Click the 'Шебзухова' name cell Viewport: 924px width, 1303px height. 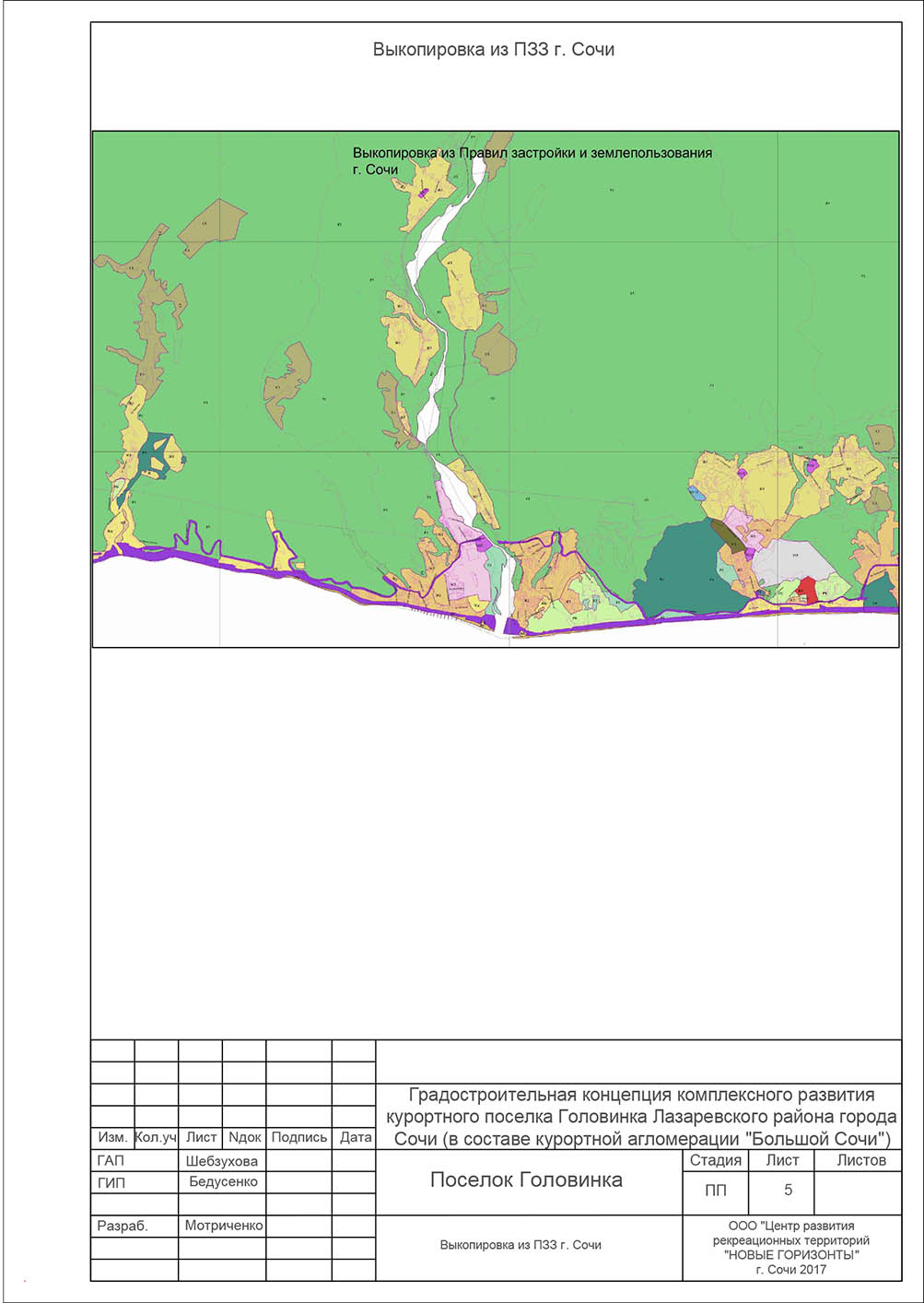[222, 1161]
